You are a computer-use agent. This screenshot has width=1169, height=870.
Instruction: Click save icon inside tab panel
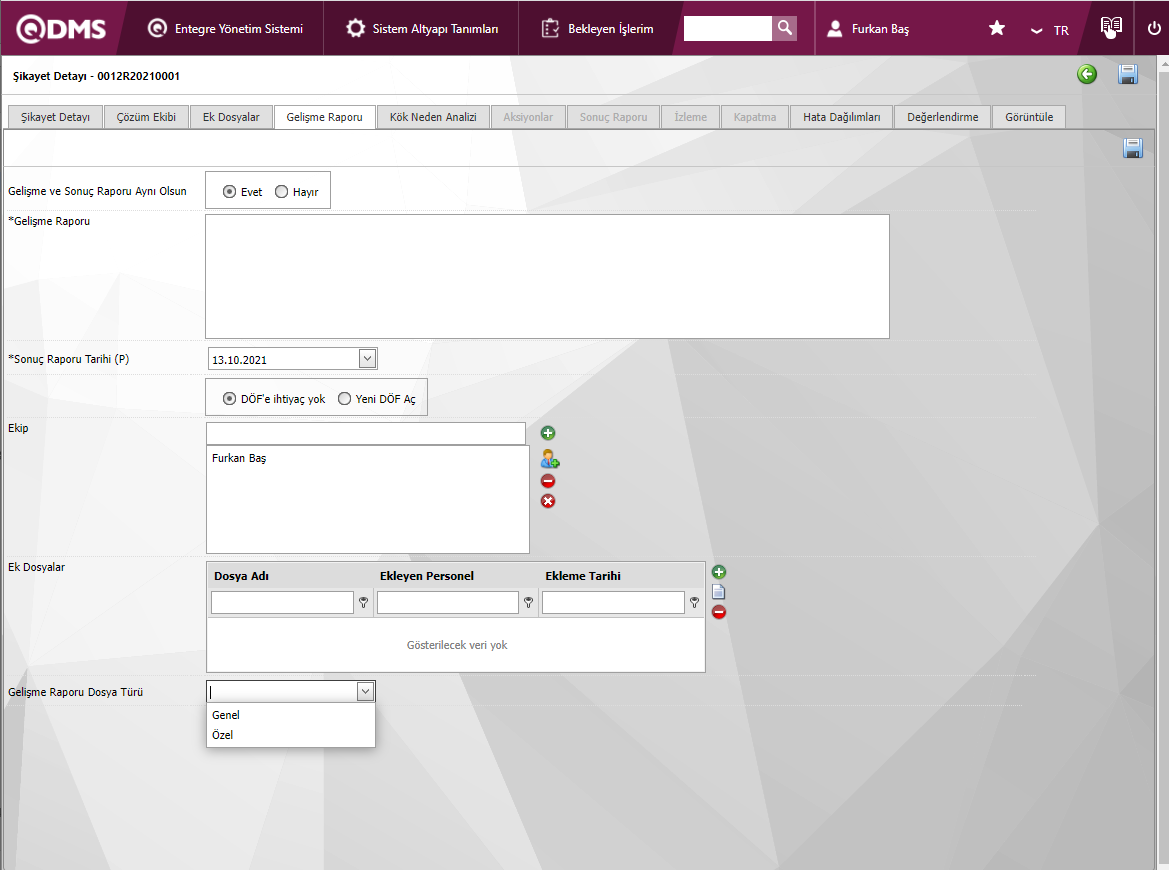[x=1132, y=148]
